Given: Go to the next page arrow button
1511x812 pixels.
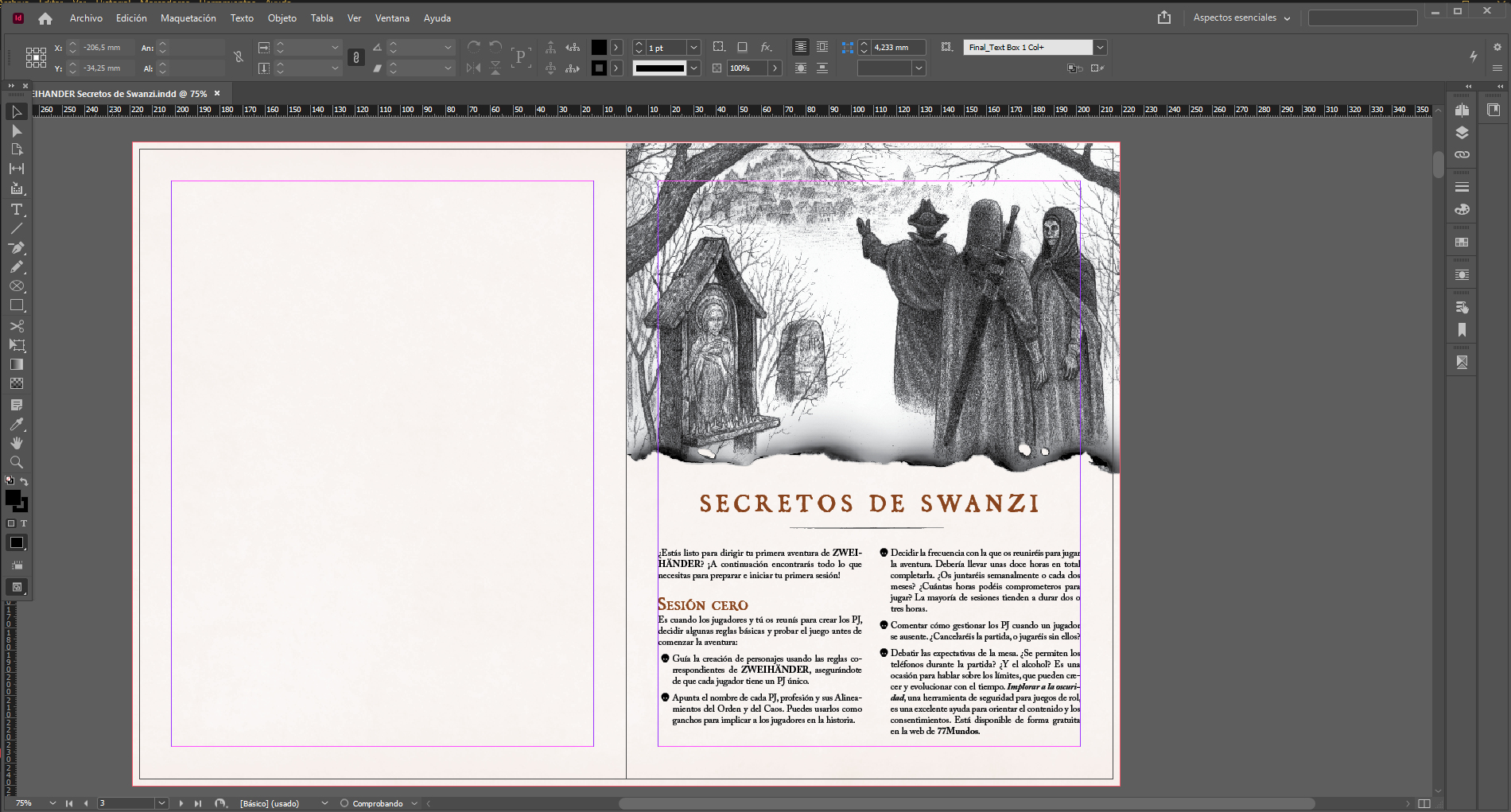Looking at the screenshot, I should click(181, 803).
